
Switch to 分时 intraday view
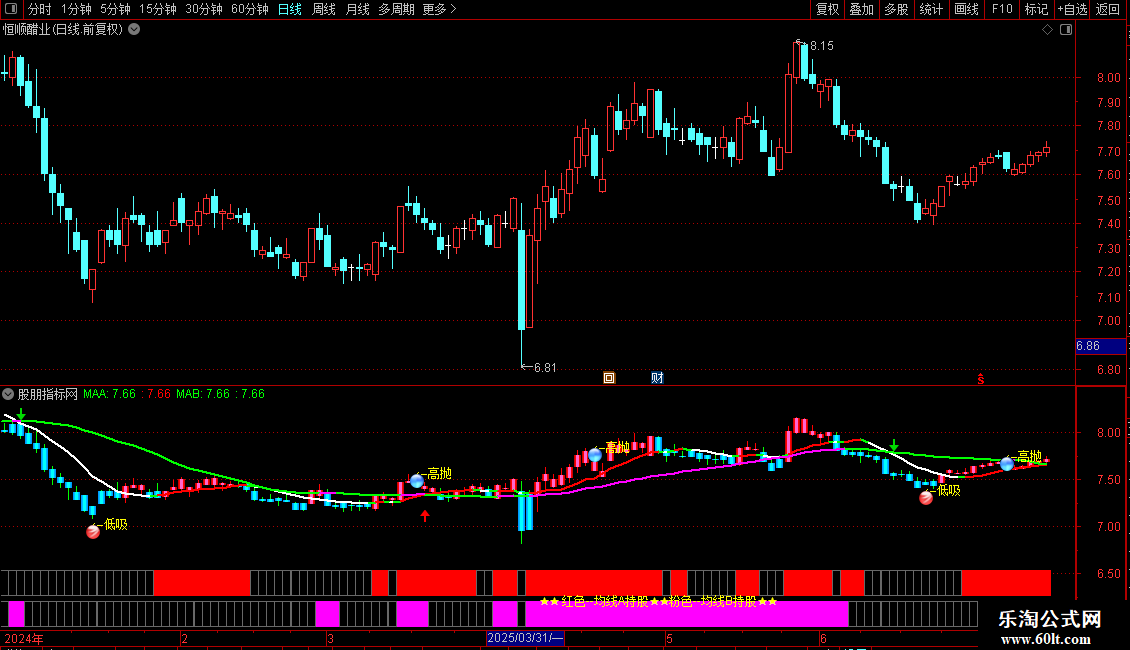[x=40, y=9]
